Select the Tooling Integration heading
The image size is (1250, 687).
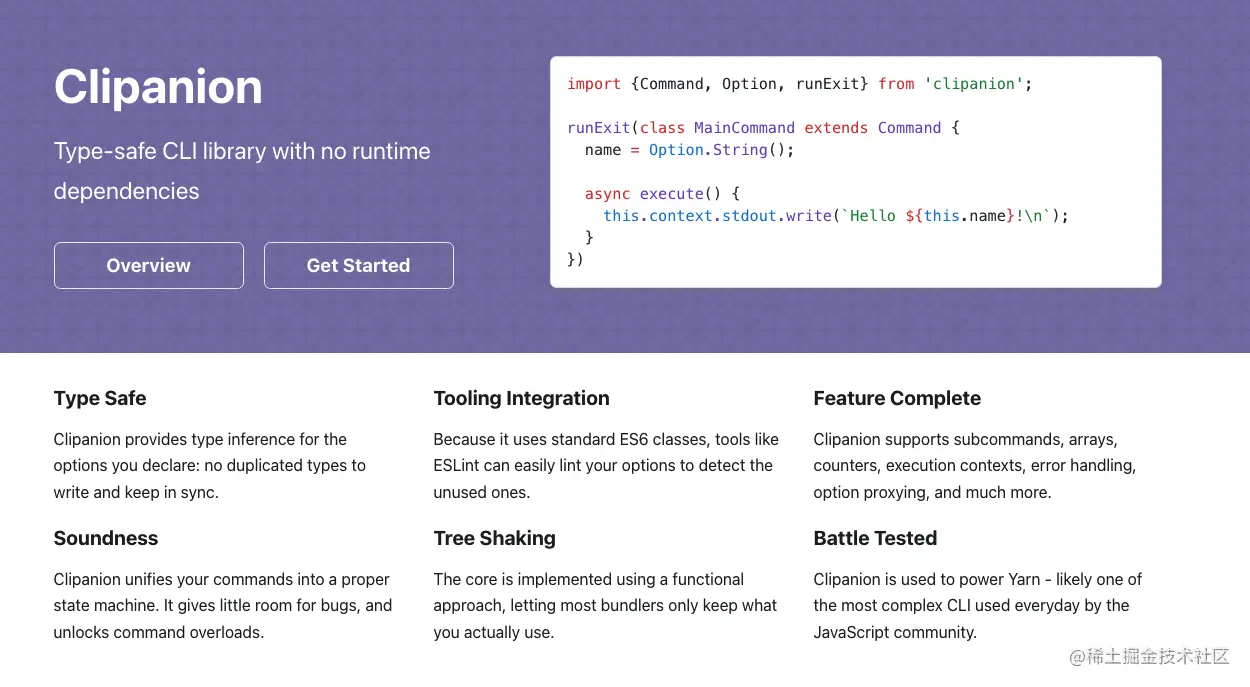tap(521, 398)
